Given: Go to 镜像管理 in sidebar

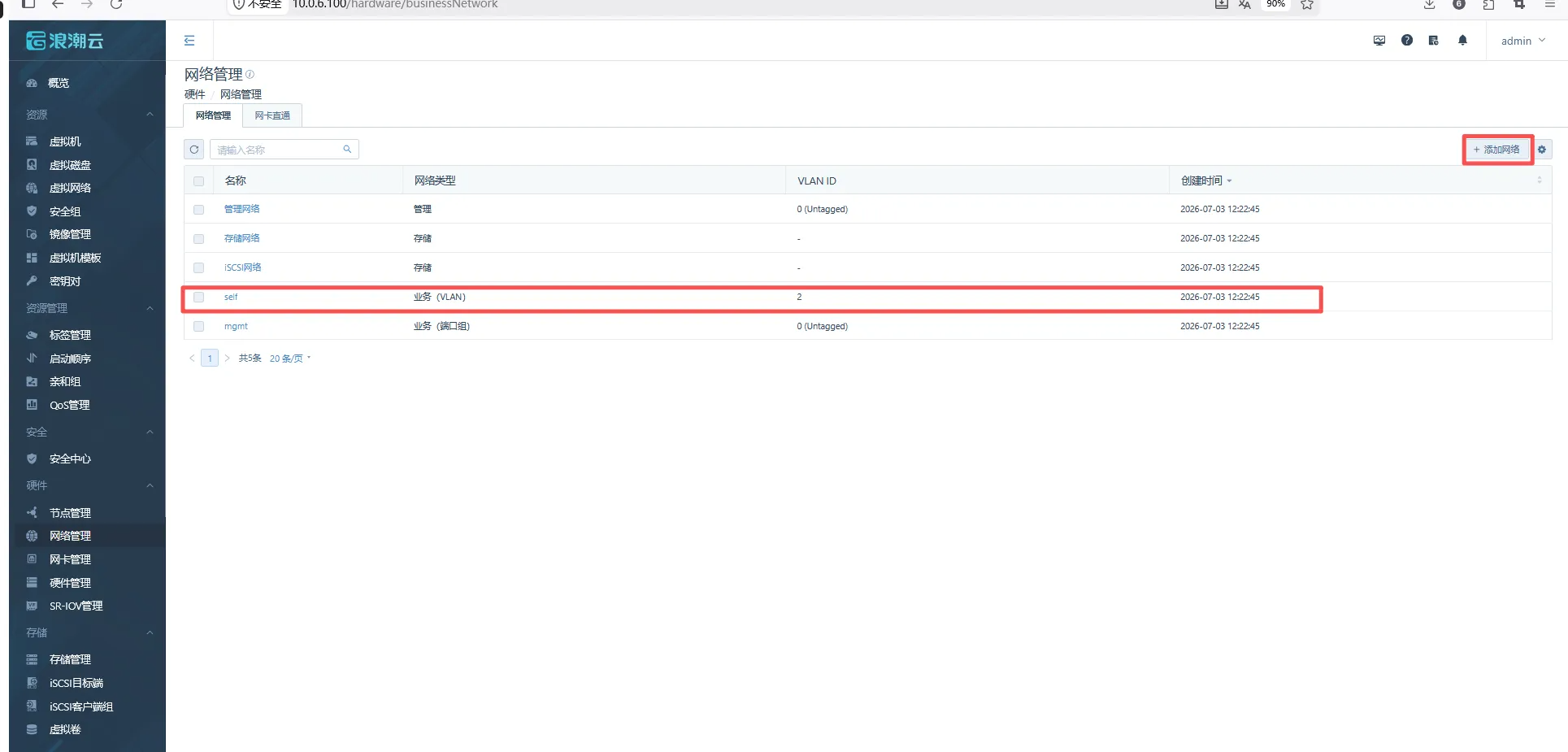Looking at the screenshot, I should [70, 234].
